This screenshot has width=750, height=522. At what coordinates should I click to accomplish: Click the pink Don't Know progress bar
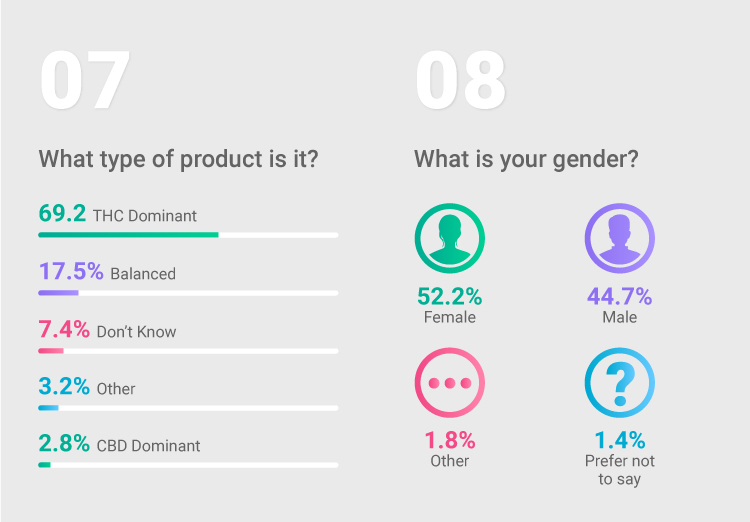188,351
